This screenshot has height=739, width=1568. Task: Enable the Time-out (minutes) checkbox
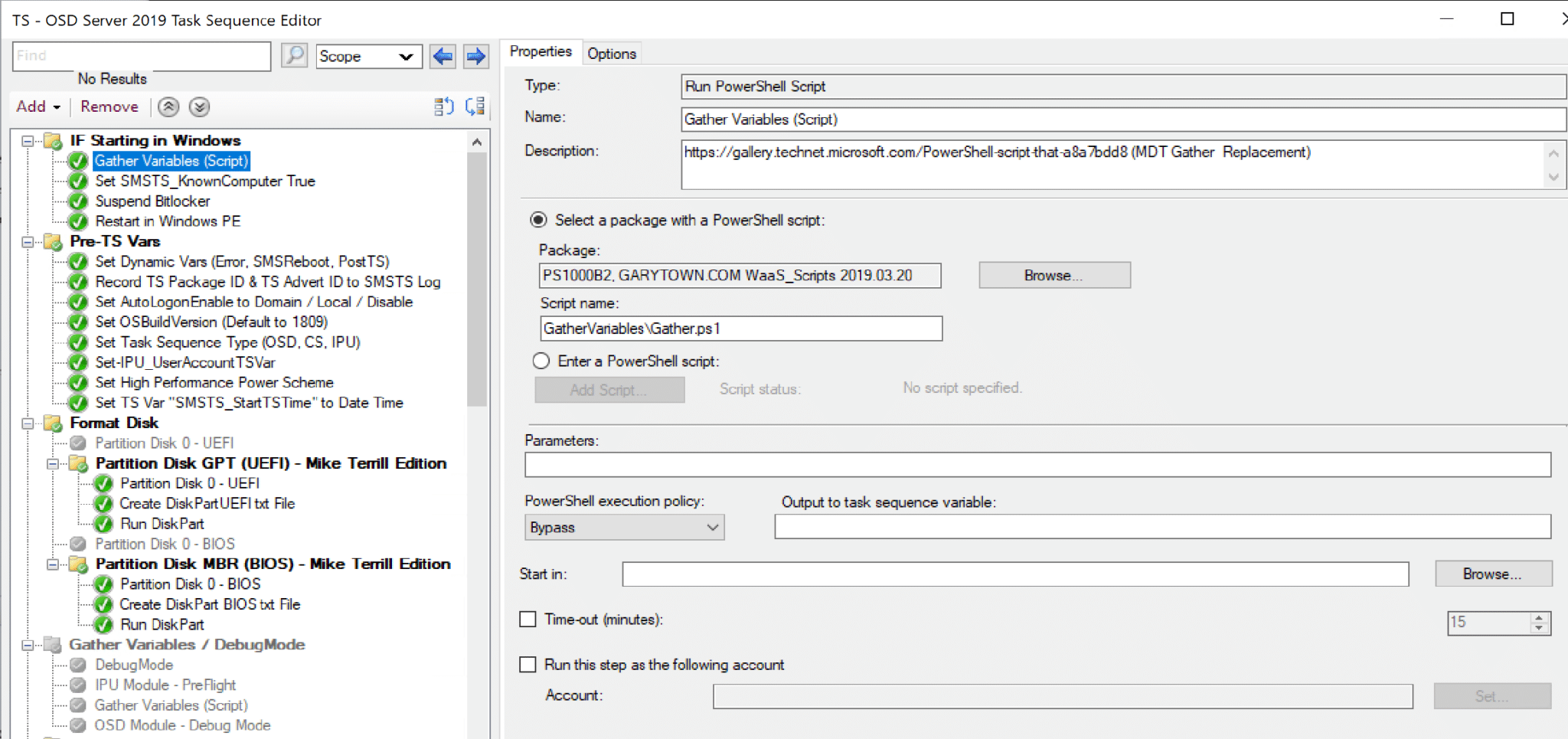pyautogui.click(x=528, y=619)
